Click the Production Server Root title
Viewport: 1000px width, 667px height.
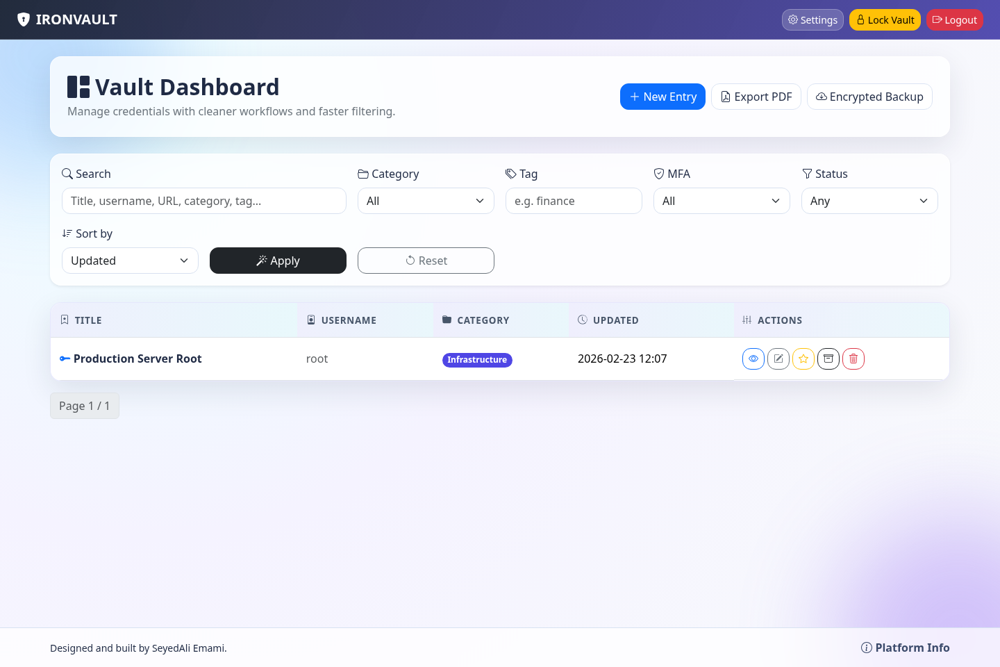click(x=137, y=358)
